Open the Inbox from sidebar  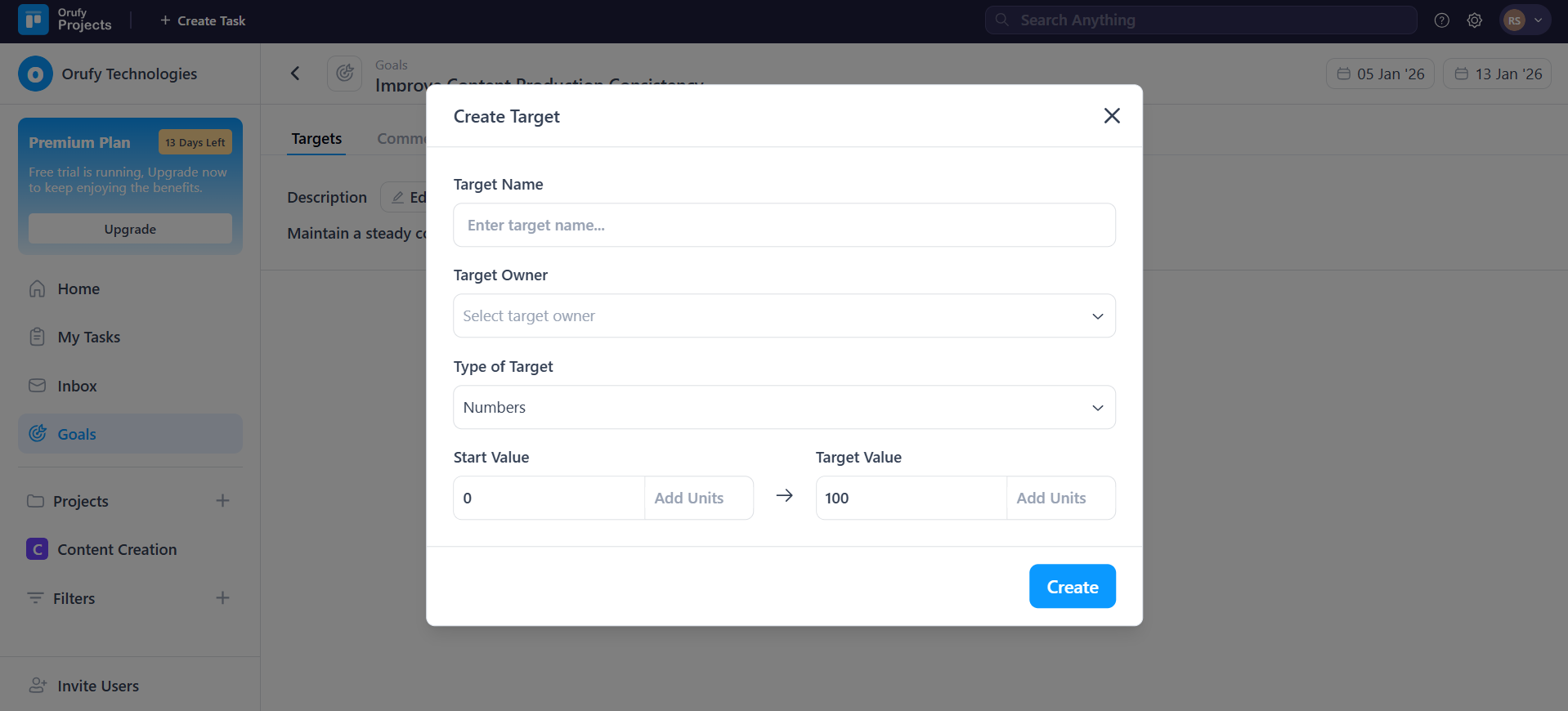point(77,386)
